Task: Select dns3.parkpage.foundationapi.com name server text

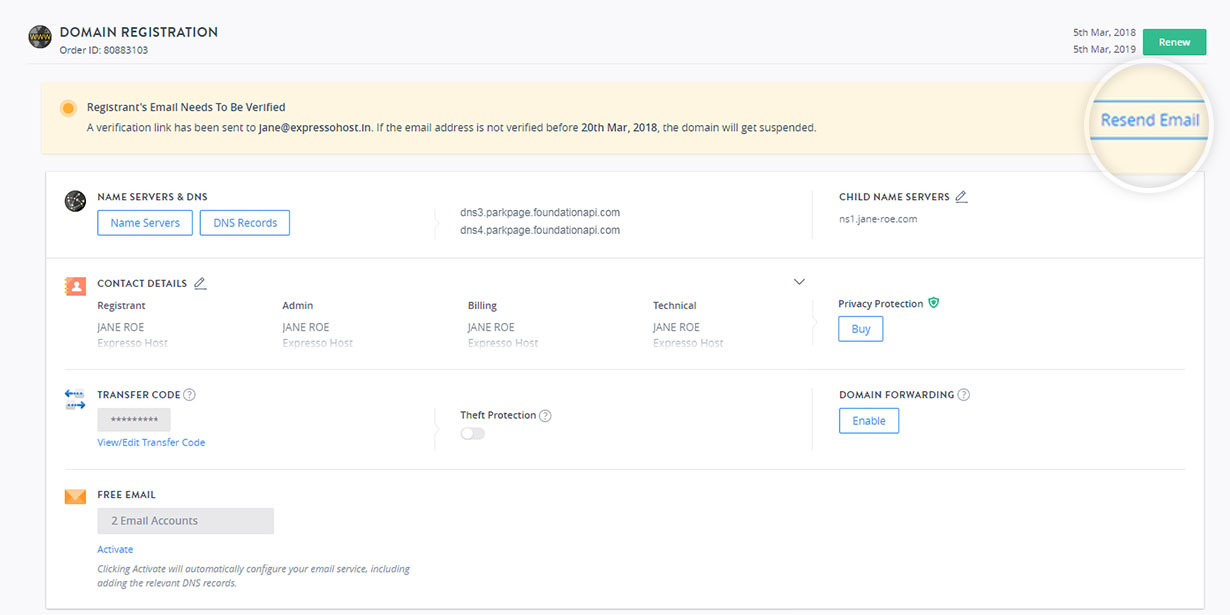Action: (x=540, y=213)
